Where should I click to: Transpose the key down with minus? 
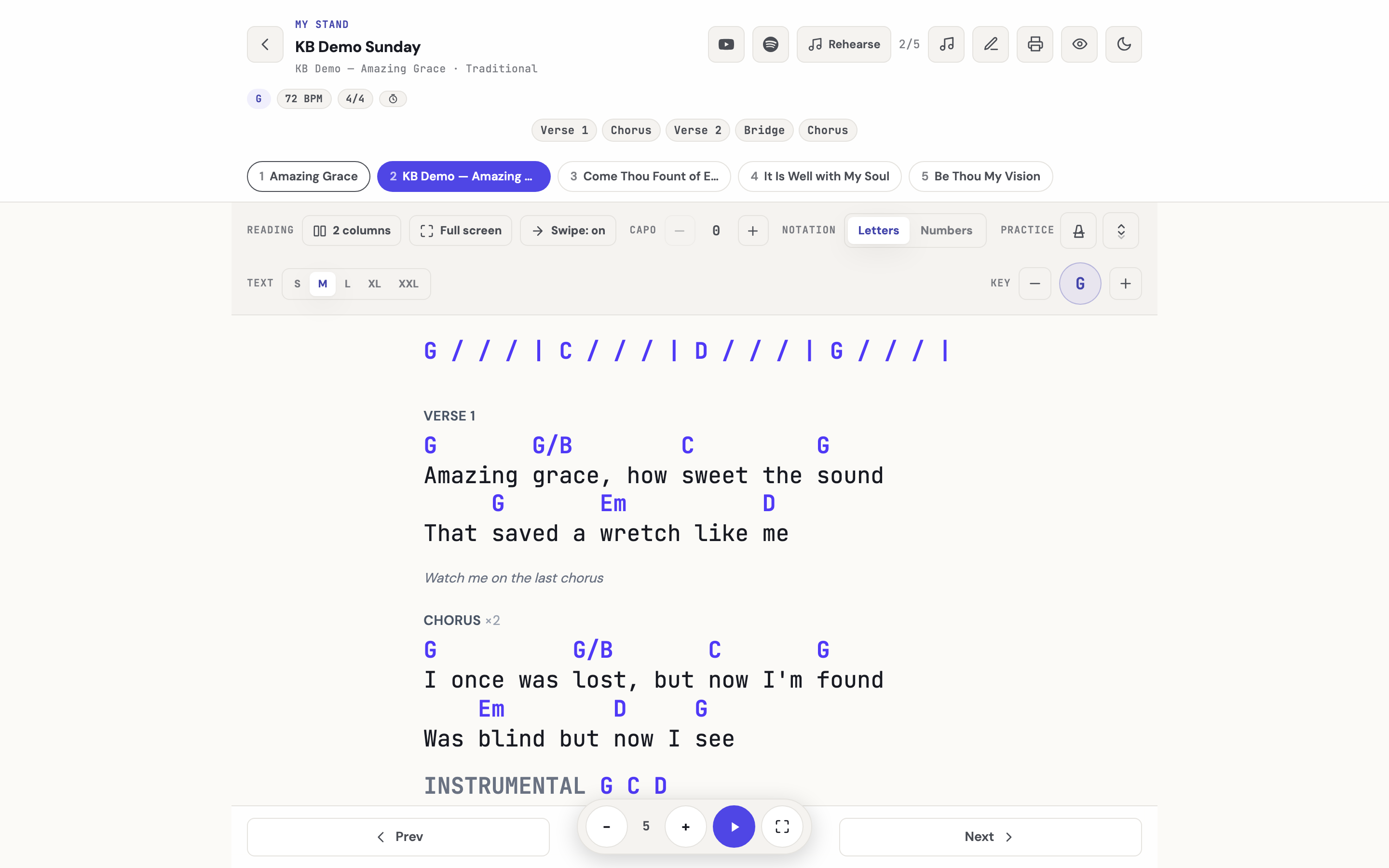click(x=1035, y=284)
